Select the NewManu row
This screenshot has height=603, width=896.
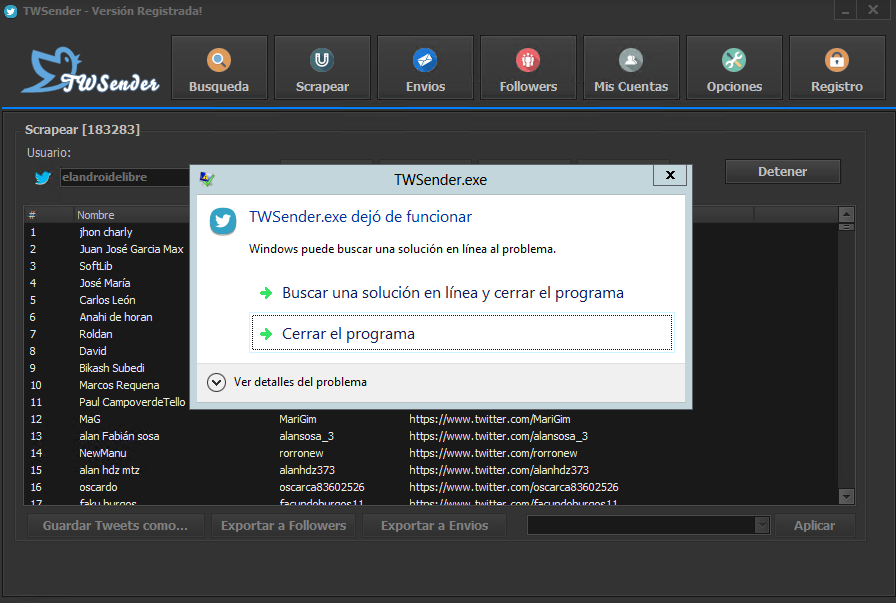coord(103,453)
